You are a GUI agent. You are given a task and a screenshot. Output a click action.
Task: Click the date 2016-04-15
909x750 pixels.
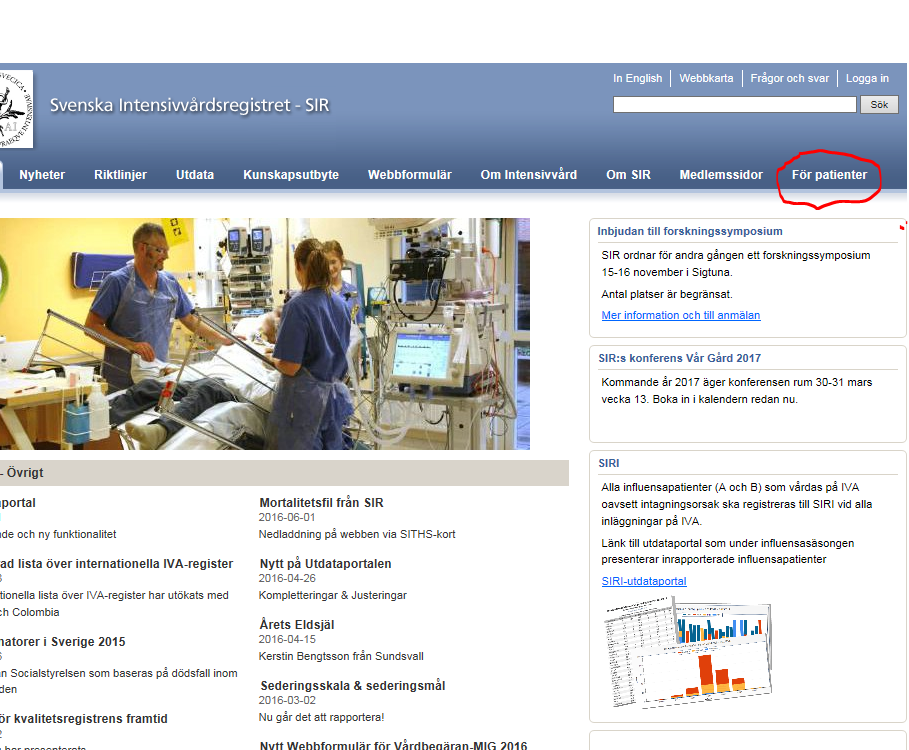pyautogui.click(x=287, y=639)
